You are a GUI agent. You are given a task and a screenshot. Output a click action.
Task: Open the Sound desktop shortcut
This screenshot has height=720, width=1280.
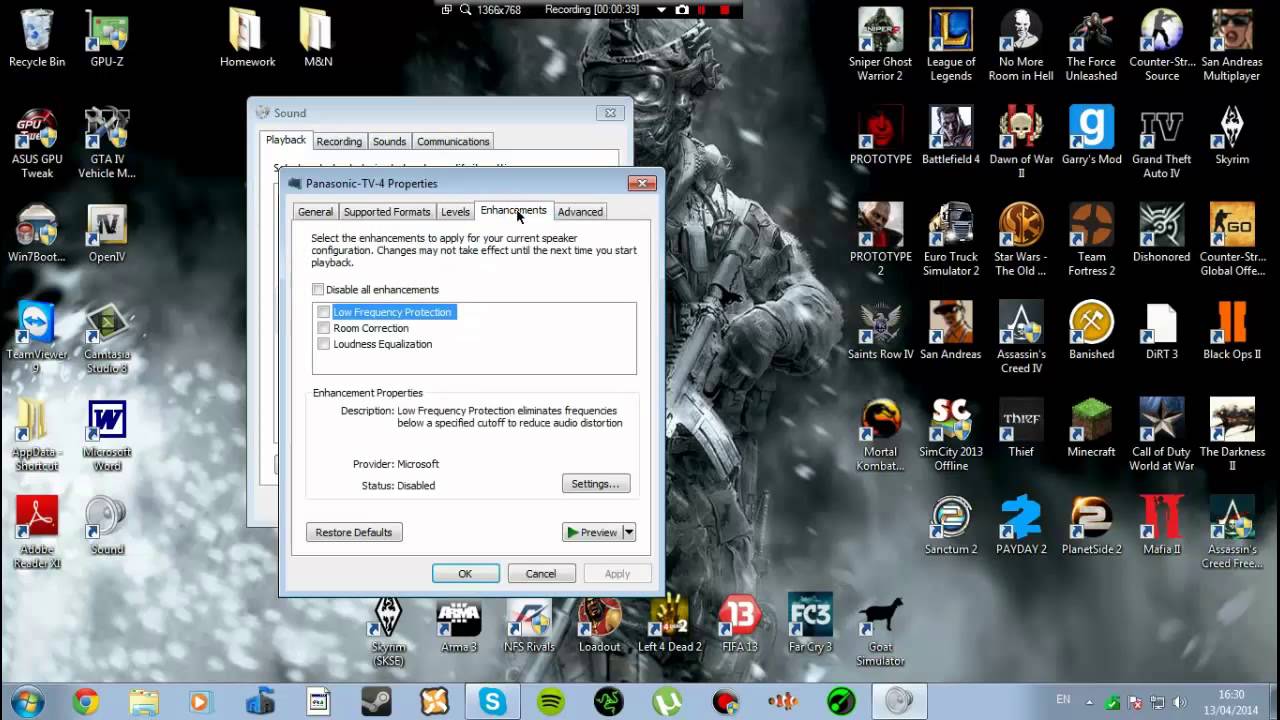(x=106, y=525)
